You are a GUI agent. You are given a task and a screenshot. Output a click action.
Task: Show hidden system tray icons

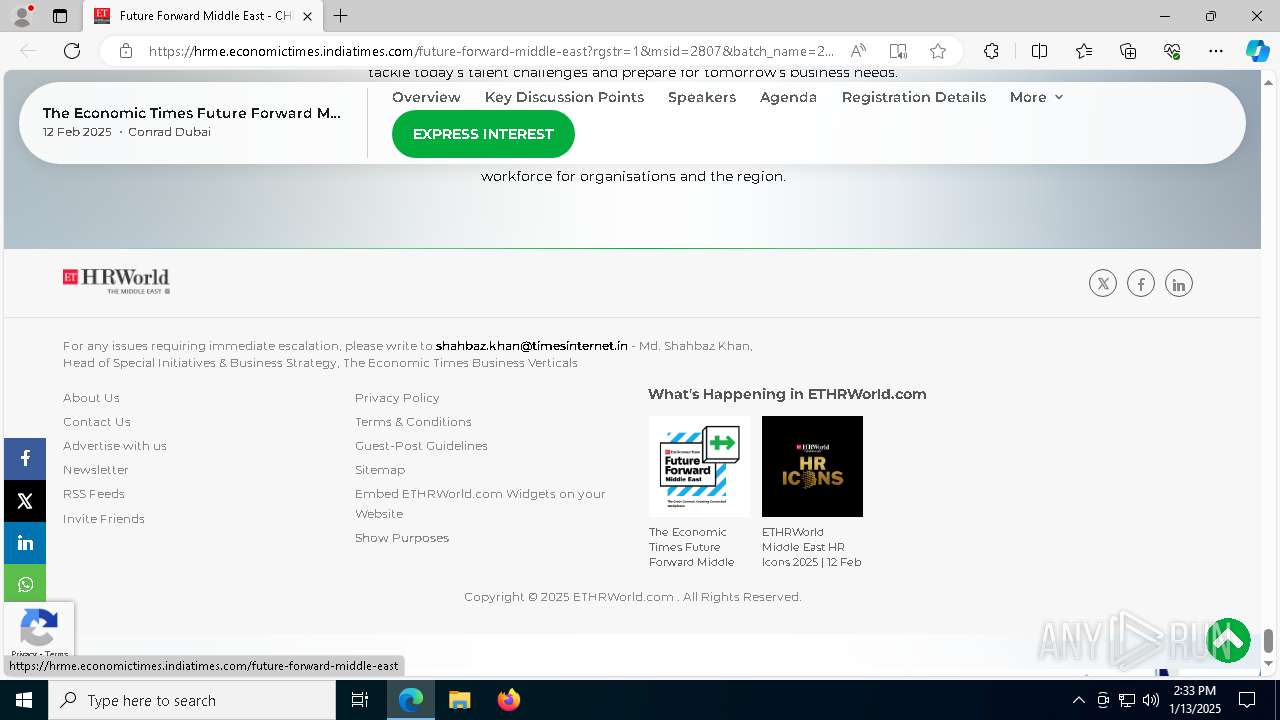pyautogui.click(x=1078, y=700)
